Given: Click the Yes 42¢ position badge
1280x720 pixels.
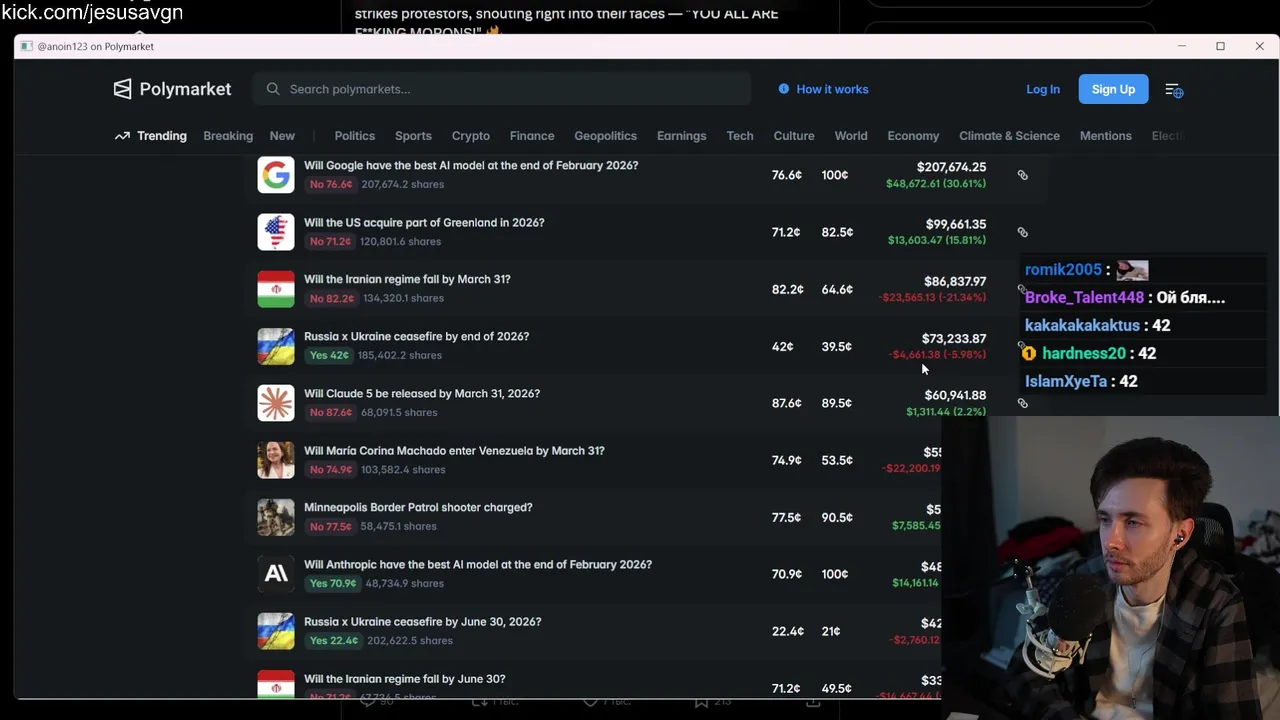Looking at the screenshot, I should [329, 355].
